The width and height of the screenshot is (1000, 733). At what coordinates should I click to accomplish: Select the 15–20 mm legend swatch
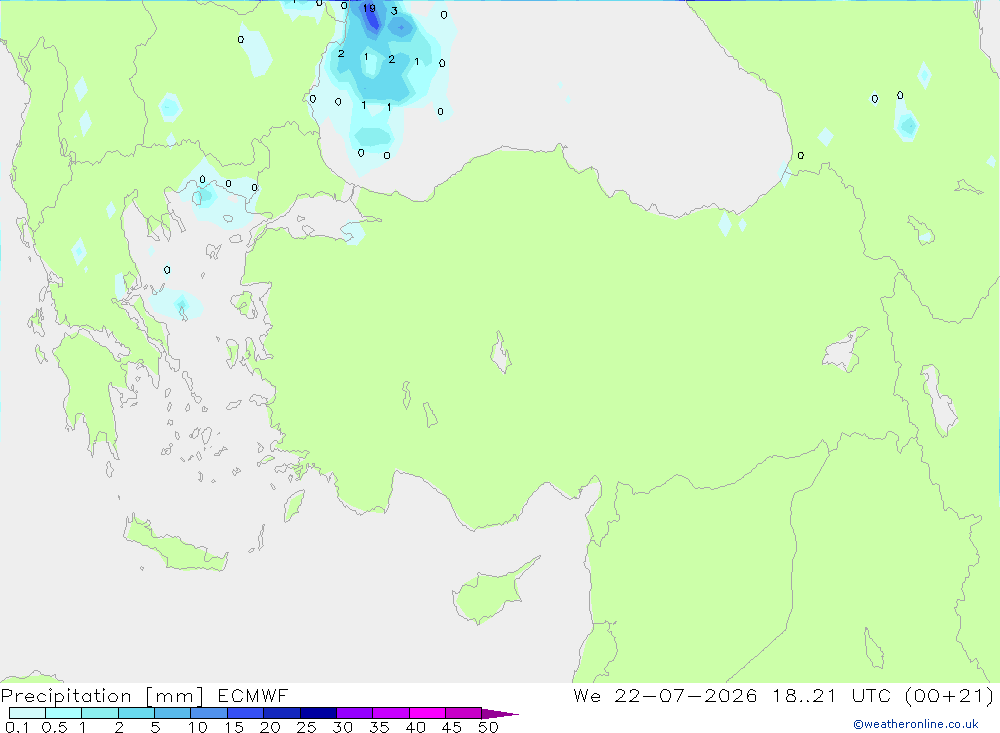245,713
